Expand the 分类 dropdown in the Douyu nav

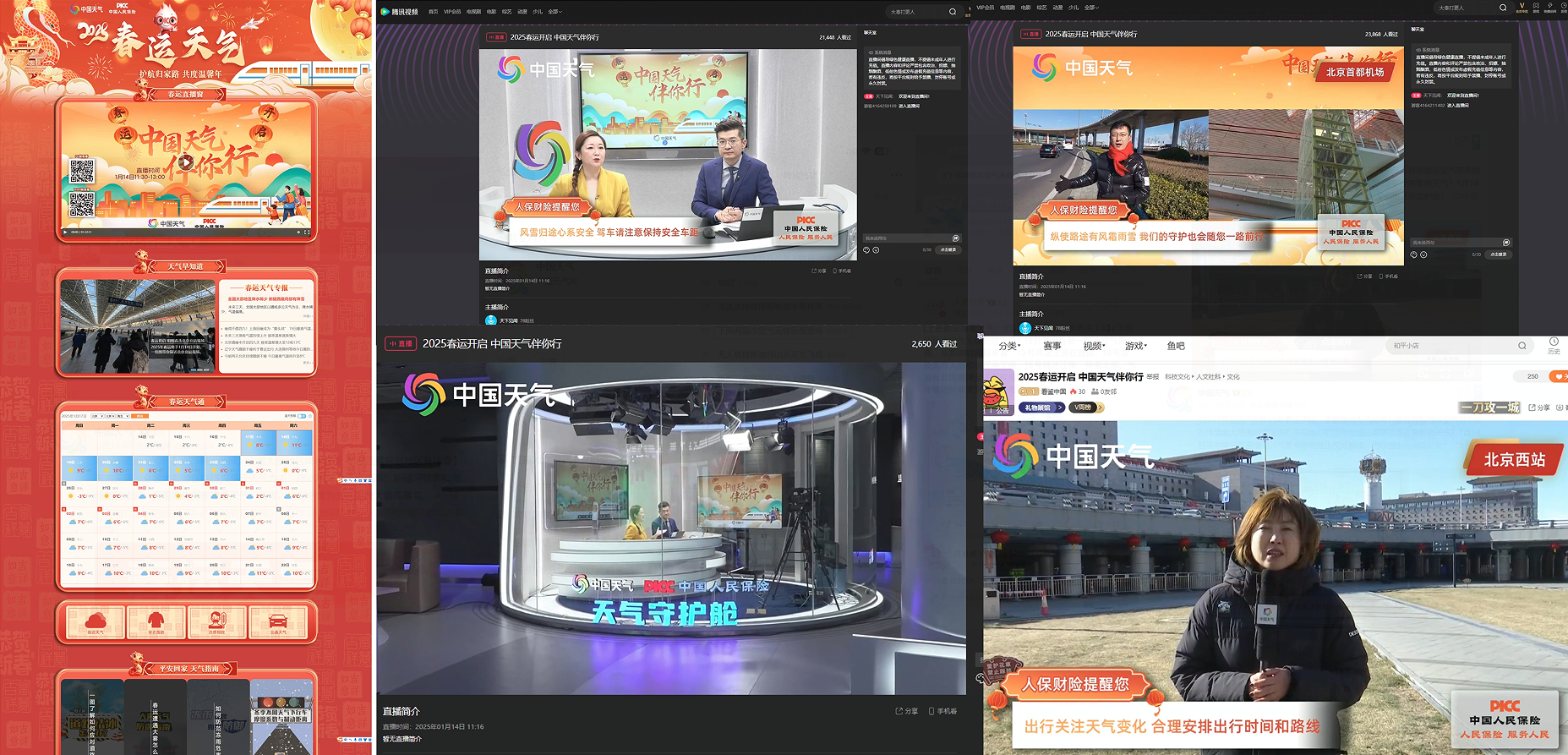click(x=1009, y=346)
